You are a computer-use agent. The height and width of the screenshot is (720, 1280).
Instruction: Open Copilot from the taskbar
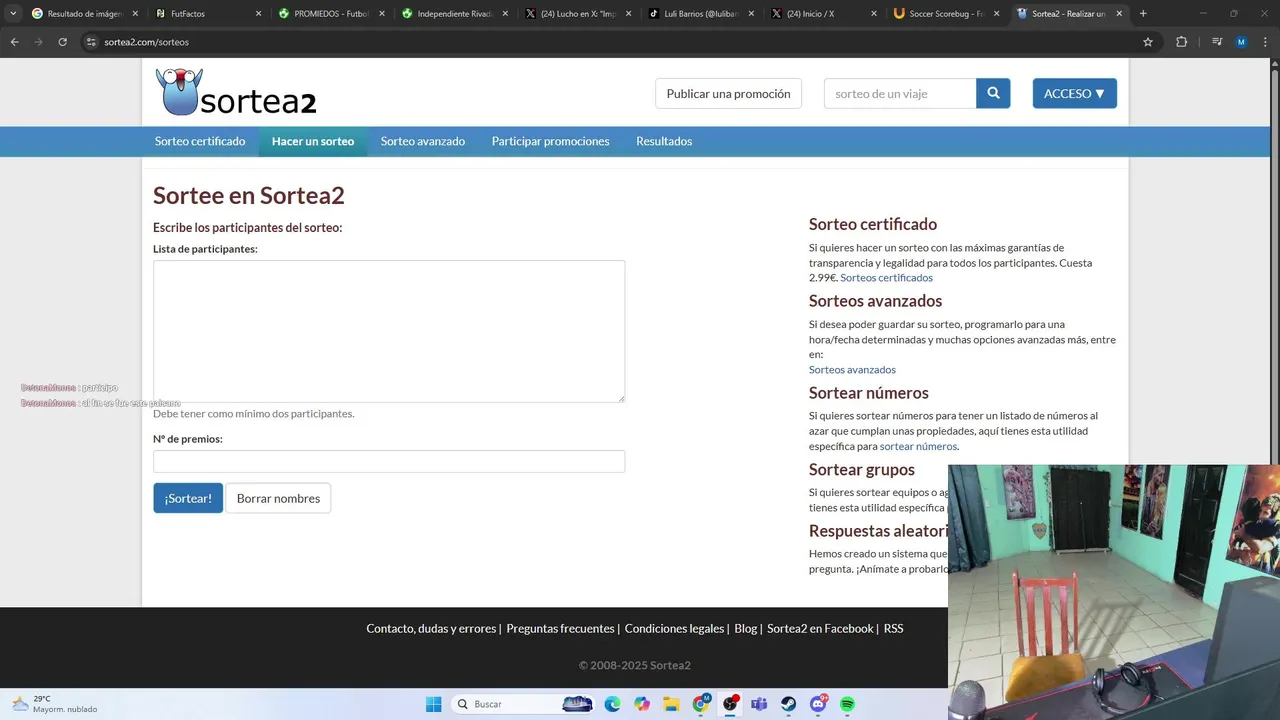(642, 704)
